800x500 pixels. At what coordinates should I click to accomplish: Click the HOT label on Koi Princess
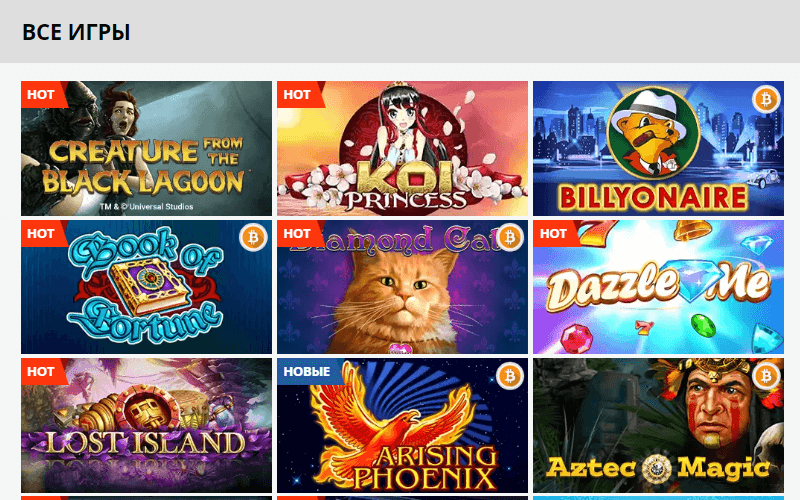[x=300, y=94]
